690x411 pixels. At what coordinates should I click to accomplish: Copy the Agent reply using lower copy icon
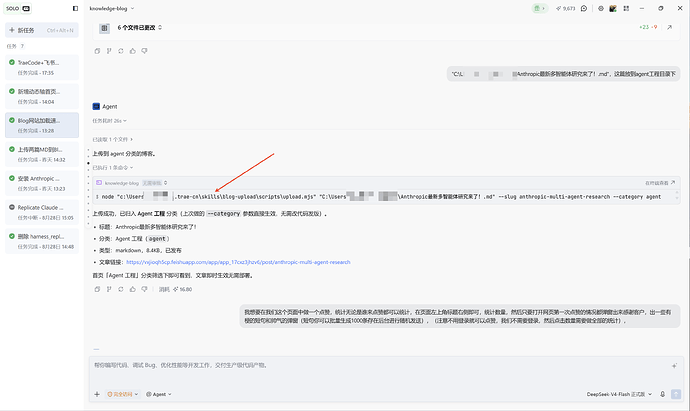pyautogui.click(x=97, y=290)
